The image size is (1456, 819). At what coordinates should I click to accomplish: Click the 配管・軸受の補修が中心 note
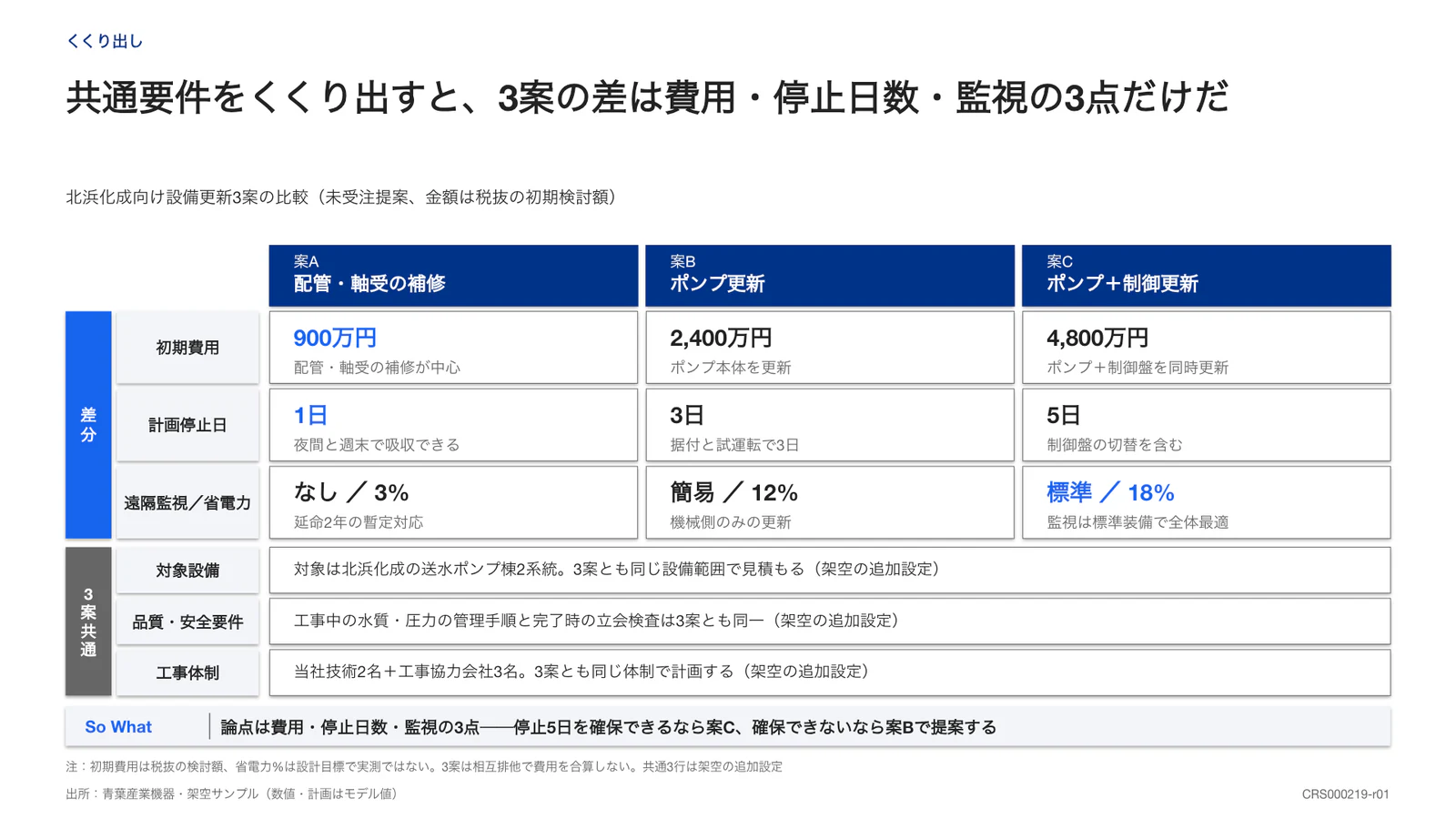pos(377,368)
